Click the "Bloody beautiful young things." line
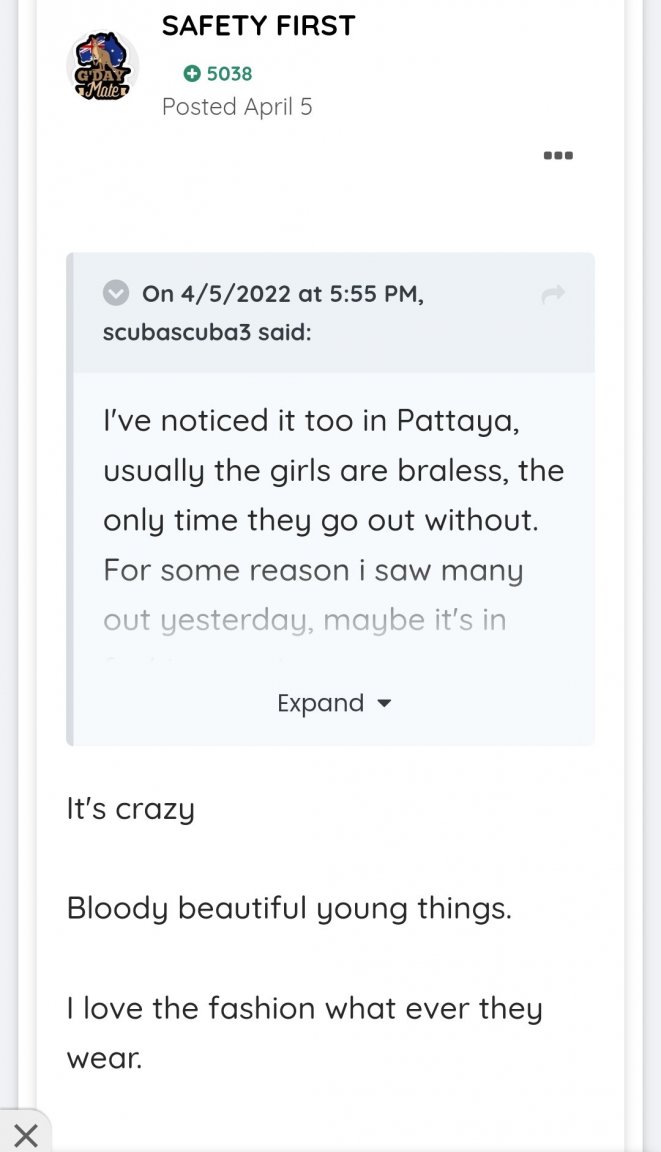 pos(288,908)
